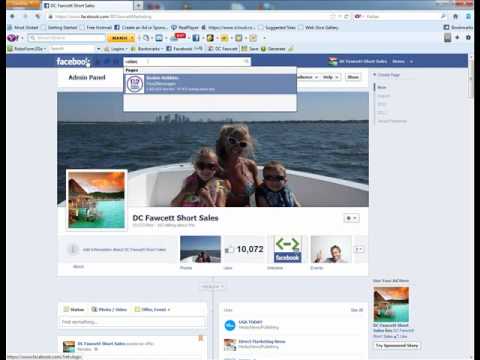Click About link under page info

click(x=79, y=267)
